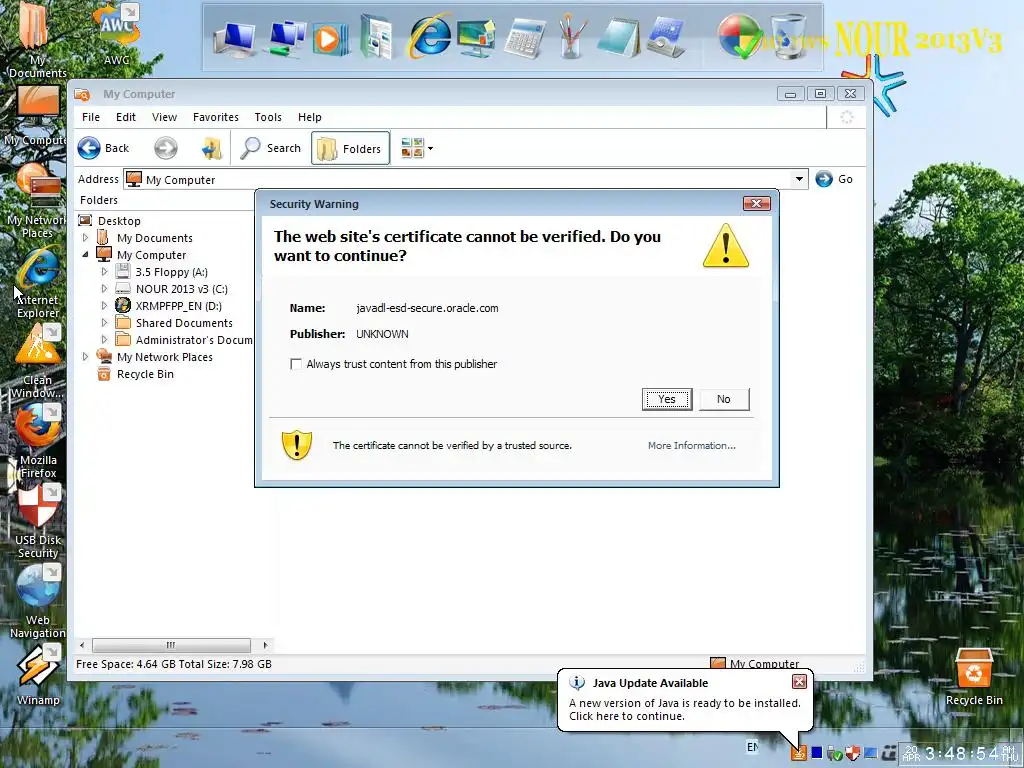
Task: Click the taskbar clock
Action: coord(961,754)
